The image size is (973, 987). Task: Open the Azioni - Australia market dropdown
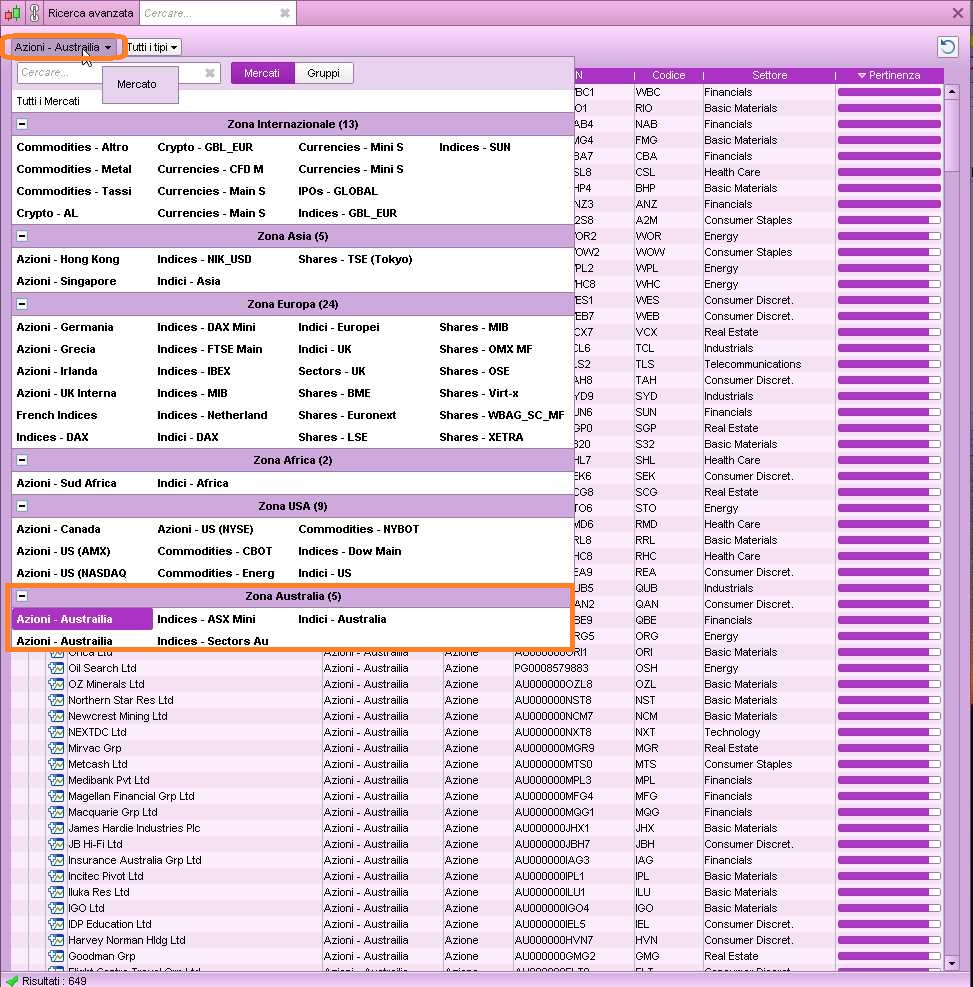click(x=63, y=47)
